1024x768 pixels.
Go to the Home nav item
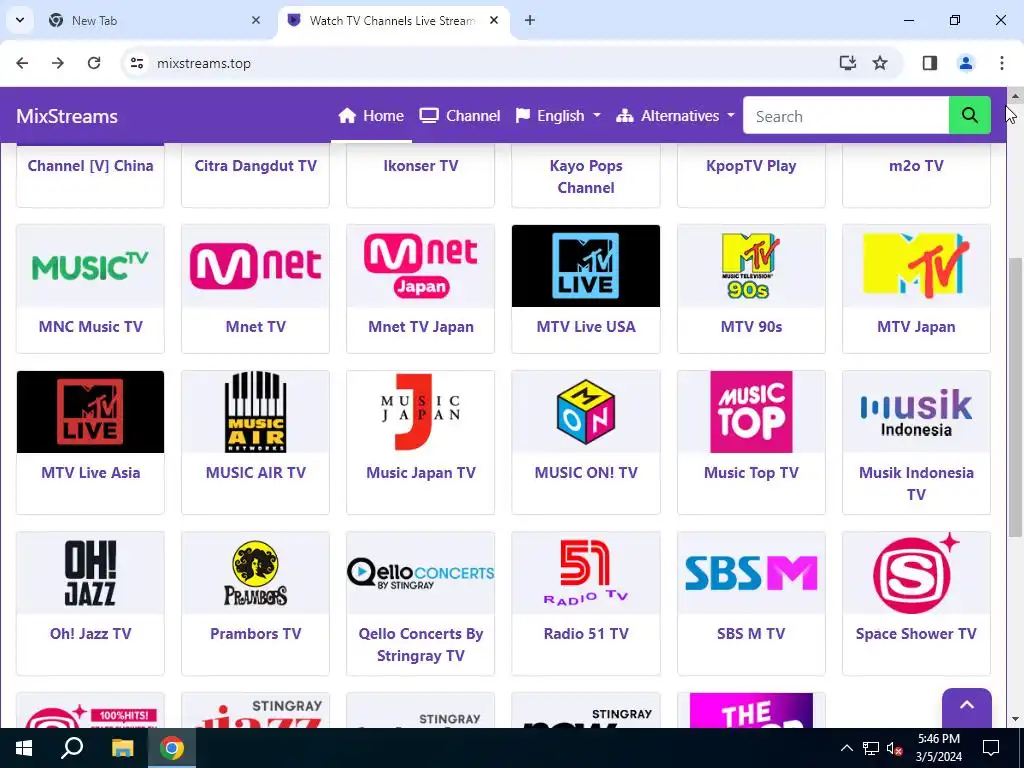tap(371, 116)
